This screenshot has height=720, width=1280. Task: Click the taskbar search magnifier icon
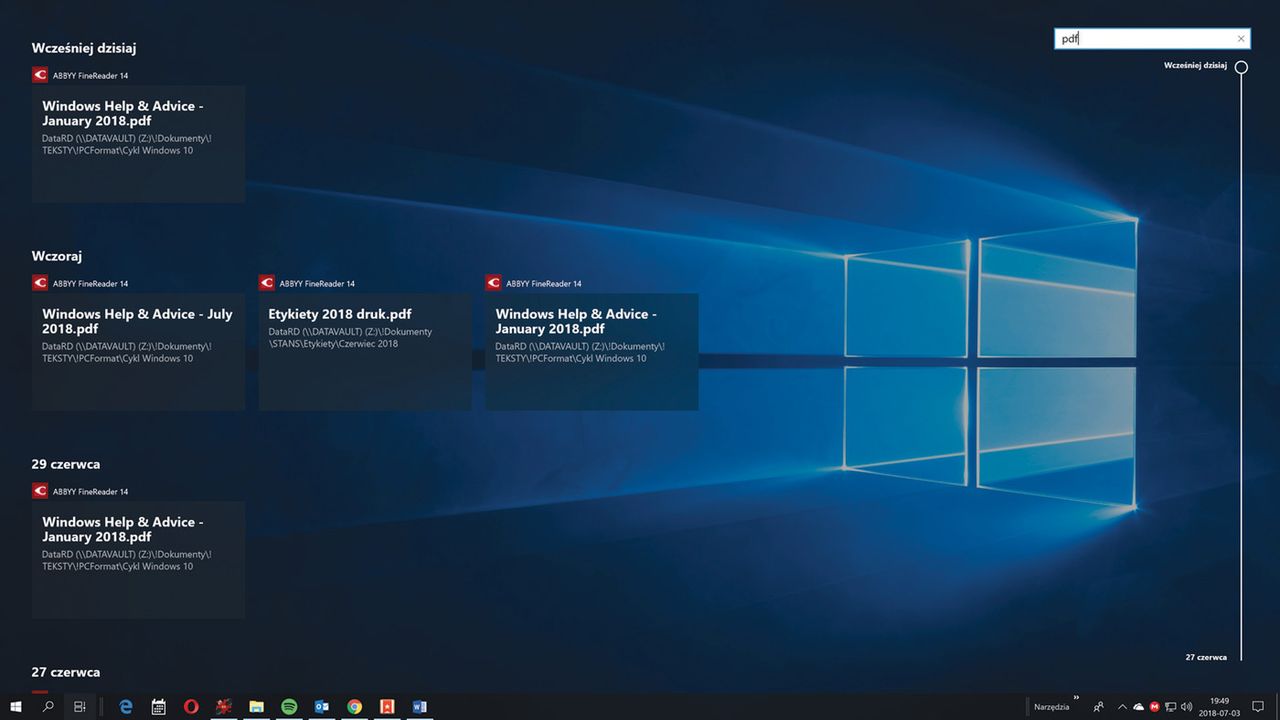click(48, 706)
